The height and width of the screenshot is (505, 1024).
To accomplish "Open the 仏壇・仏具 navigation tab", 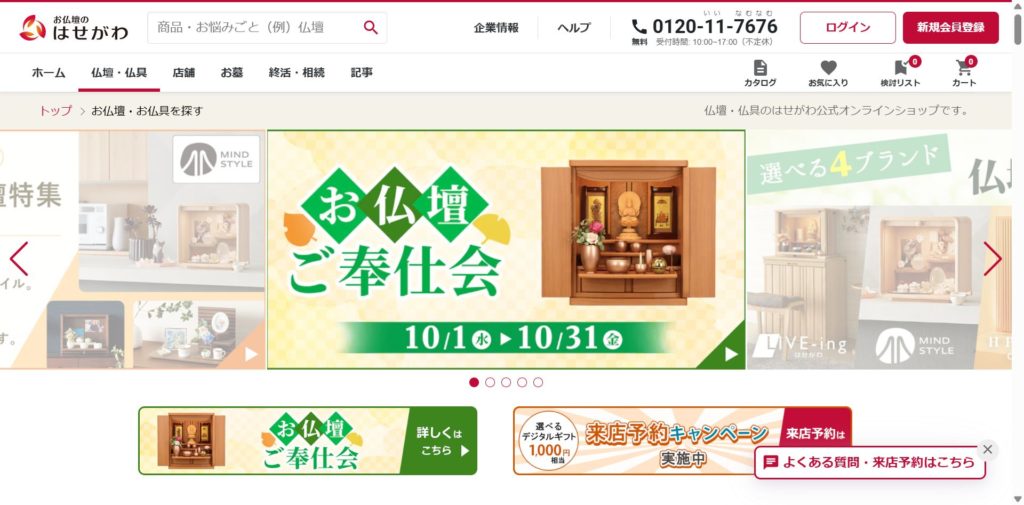I will pyautogui.click(x=119, y=73).
